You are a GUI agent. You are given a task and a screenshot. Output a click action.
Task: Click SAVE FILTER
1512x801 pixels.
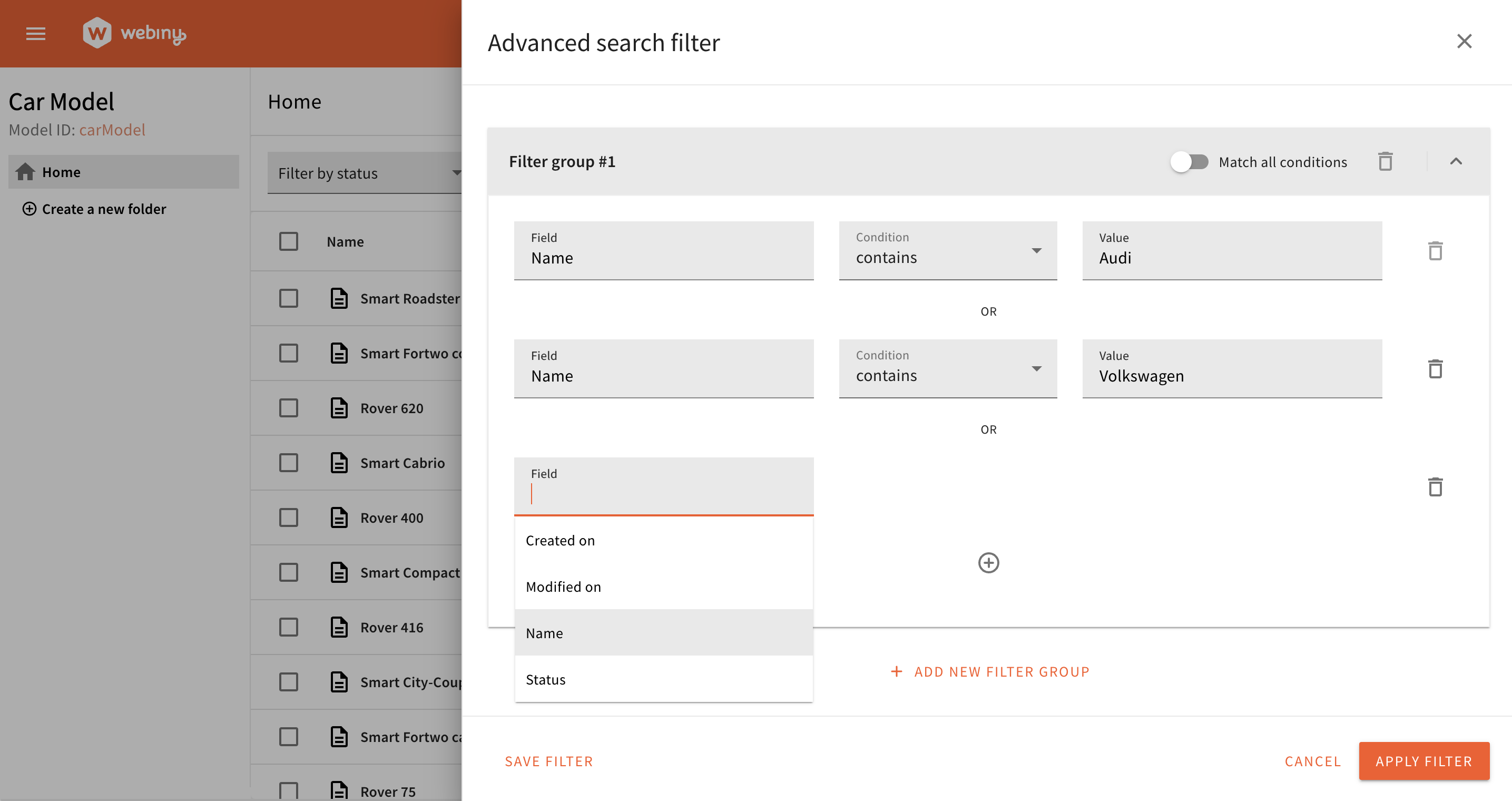pyautogui.click(x=549, y=760)
